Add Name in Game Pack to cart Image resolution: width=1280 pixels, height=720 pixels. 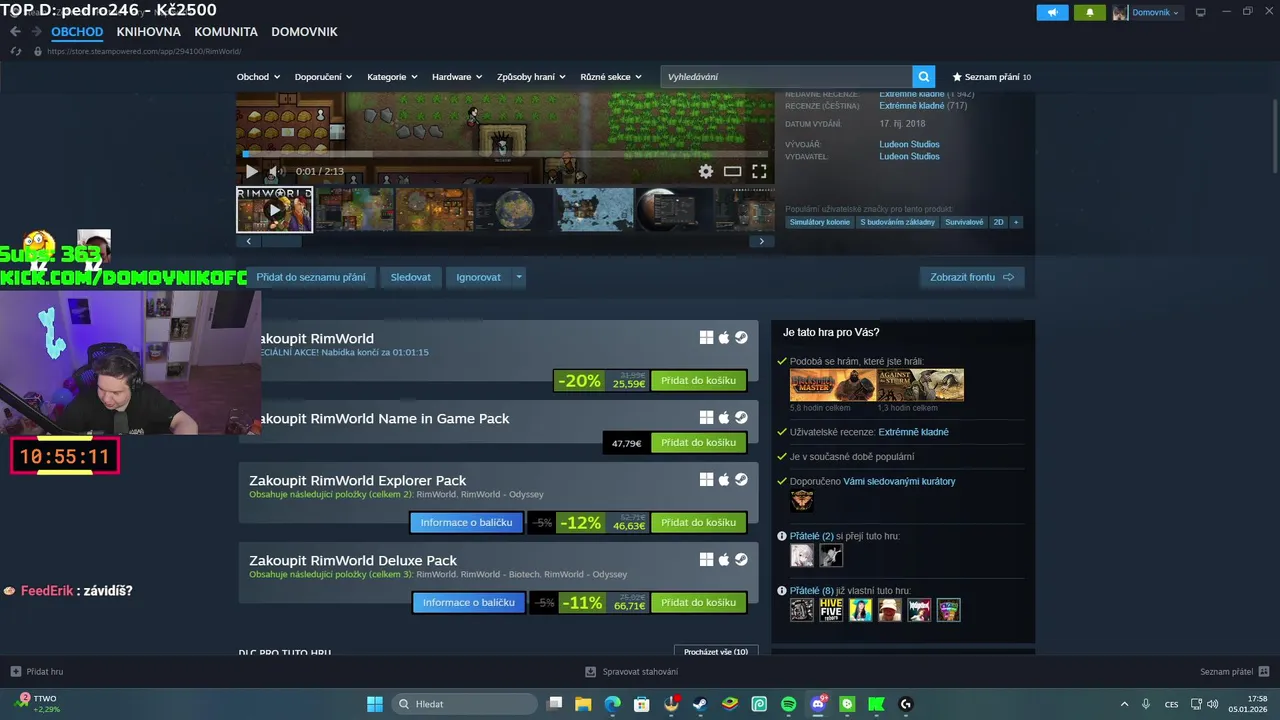click(699, 443)
